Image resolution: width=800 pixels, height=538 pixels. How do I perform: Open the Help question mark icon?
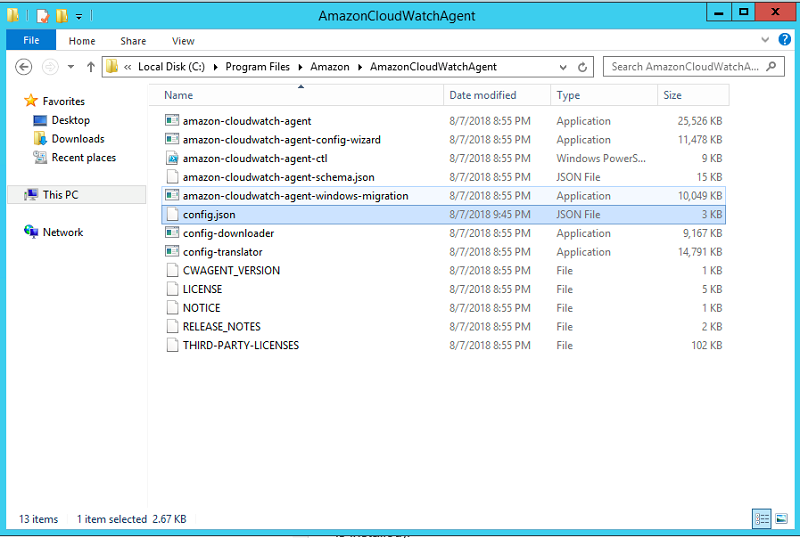pos(785,39)
